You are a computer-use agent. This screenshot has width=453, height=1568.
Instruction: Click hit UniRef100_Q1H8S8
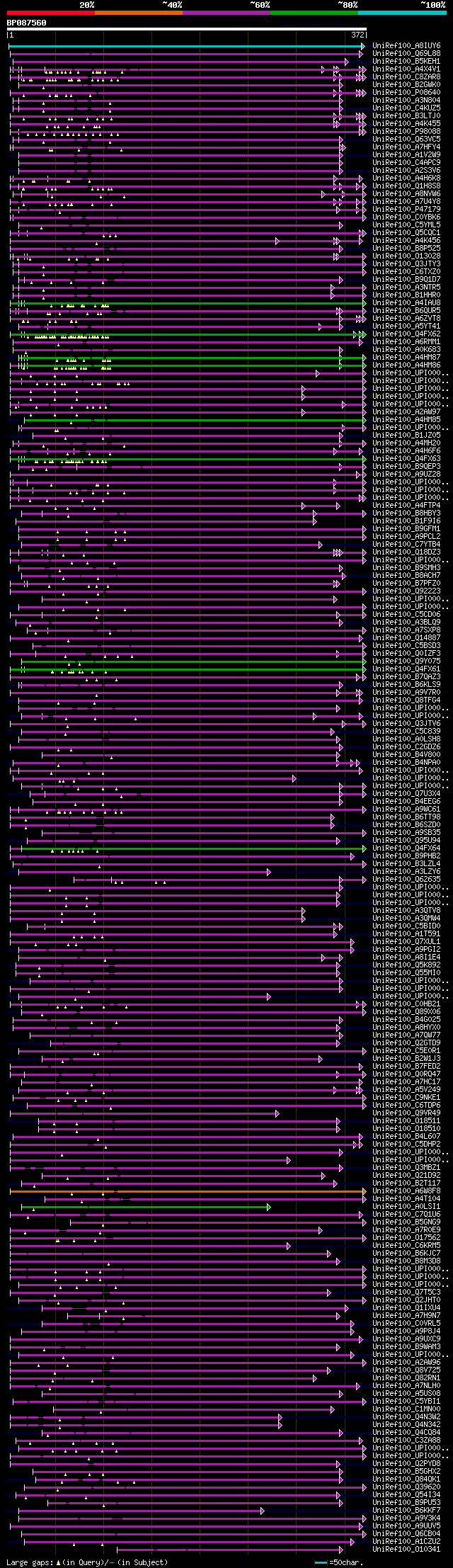pyautogui.click(x=406, y=186)
